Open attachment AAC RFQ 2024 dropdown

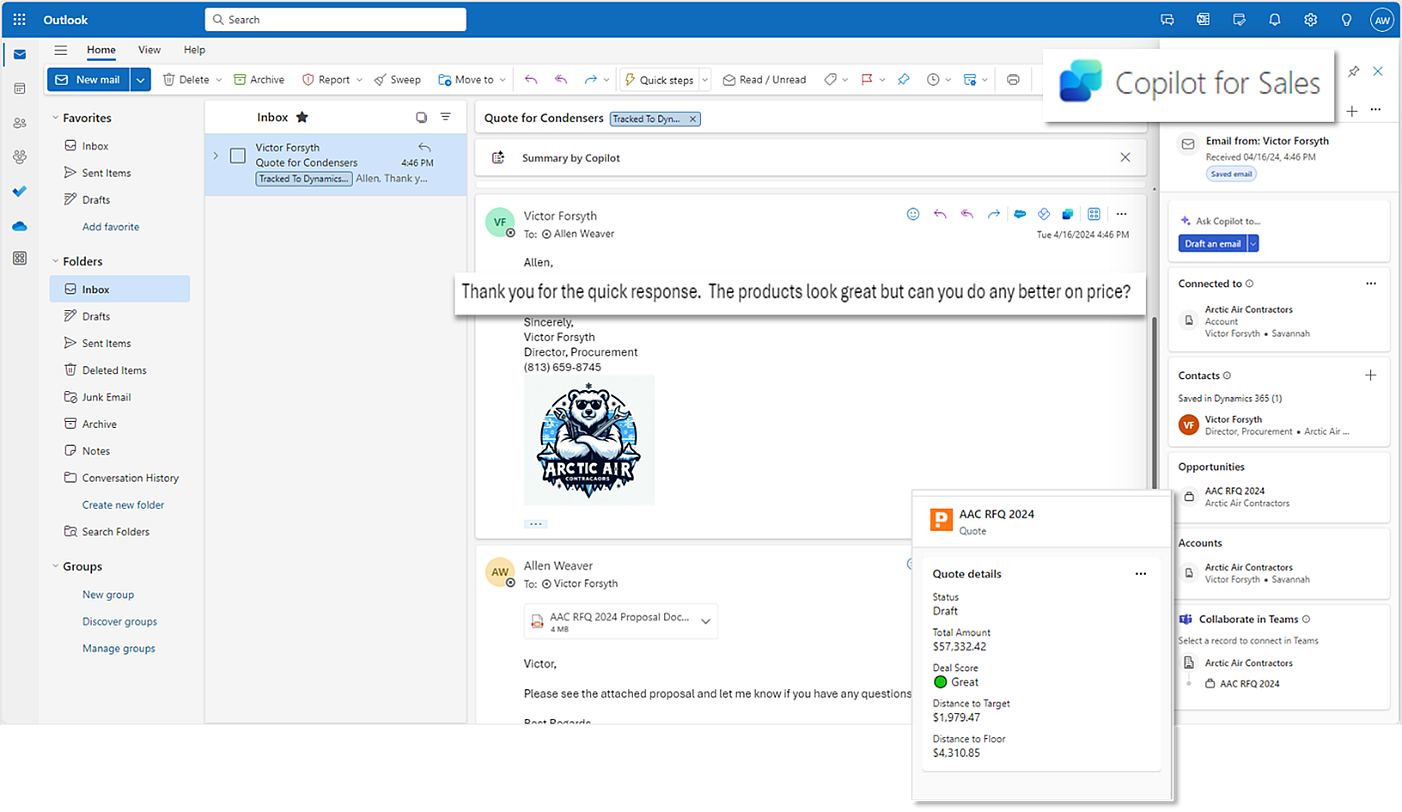(705, 622)
